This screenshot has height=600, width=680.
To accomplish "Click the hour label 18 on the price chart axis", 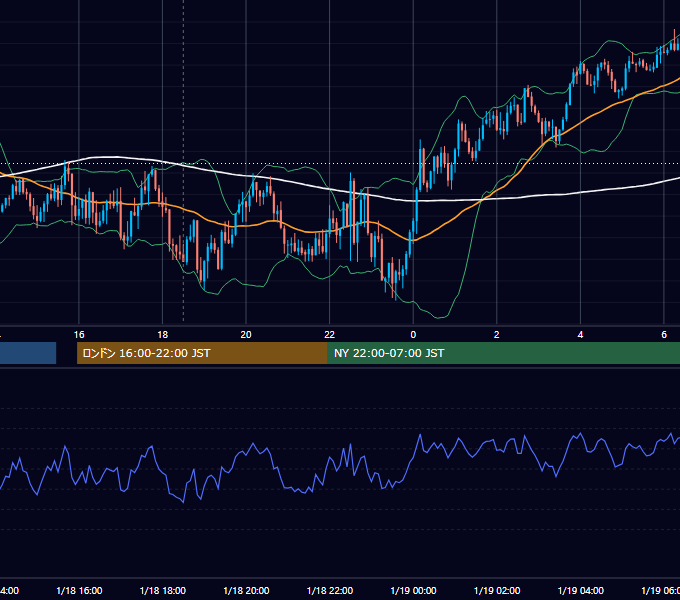I will coord(163,335).
